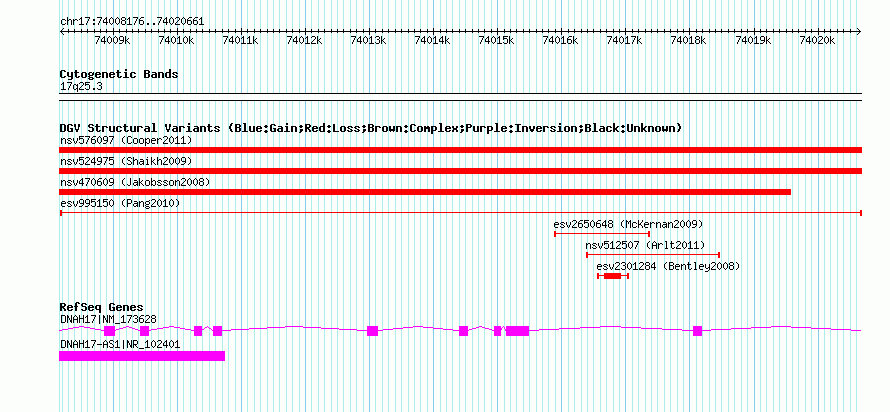Click the nsv576097 (Cooper2011) variant label
890x412 pixels.
[x=126, y=140]
